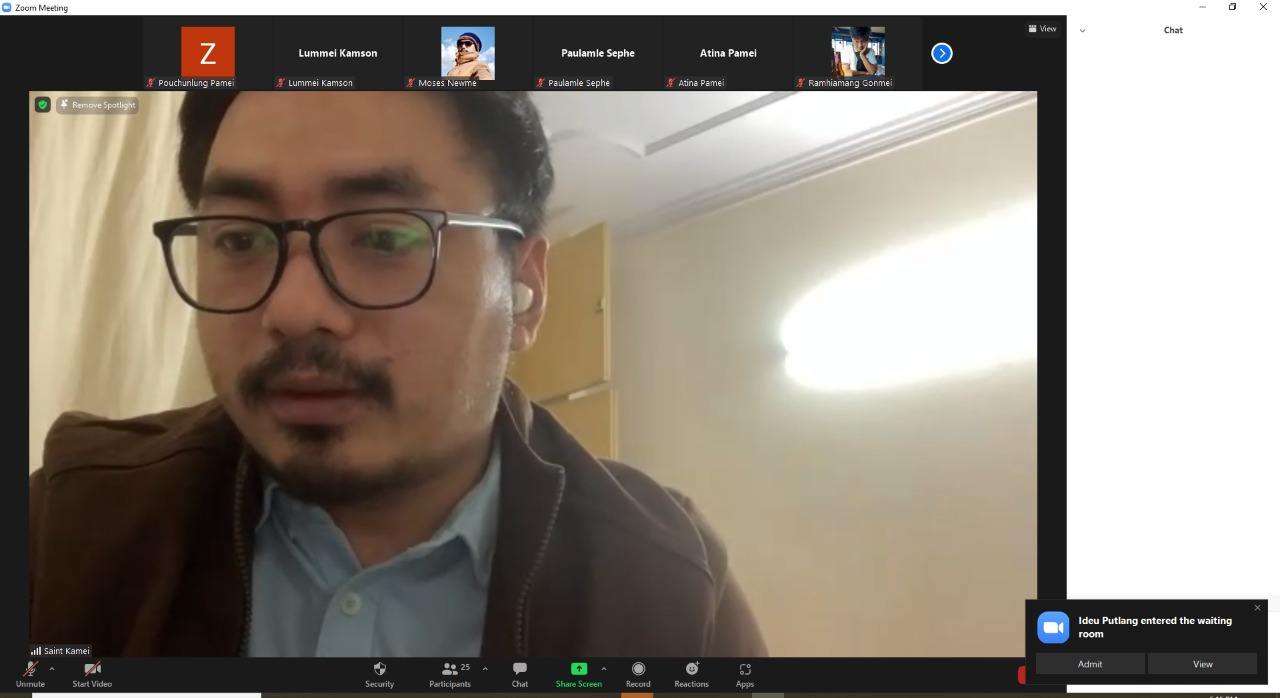
Task: Open the Apps panel
Action: [x=744, y=674]
